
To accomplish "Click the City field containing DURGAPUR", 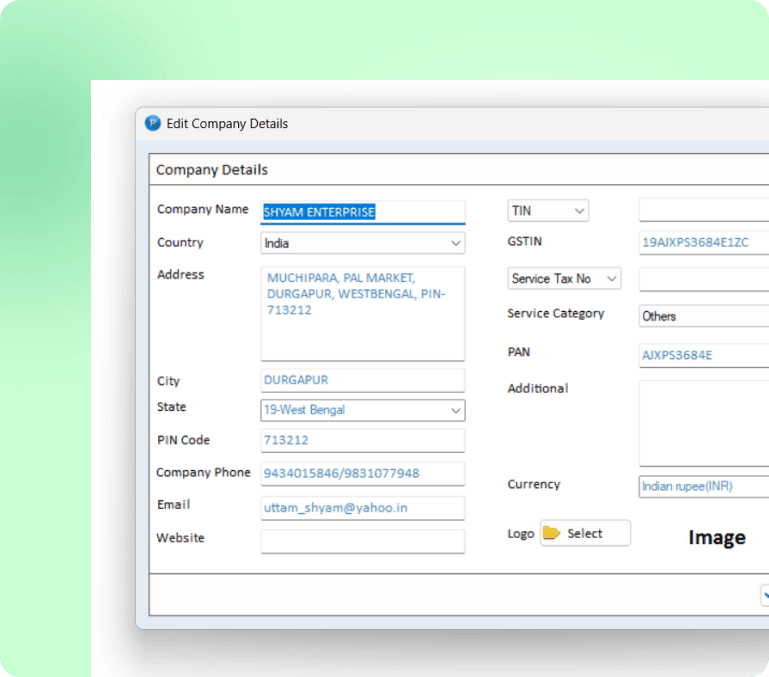I will tap(362, 380).
